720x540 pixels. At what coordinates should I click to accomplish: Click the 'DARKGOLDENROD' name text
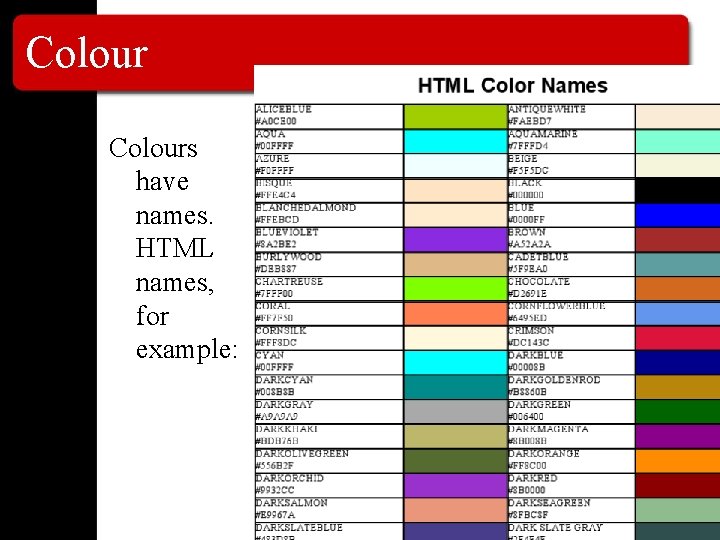click(554, 380)
